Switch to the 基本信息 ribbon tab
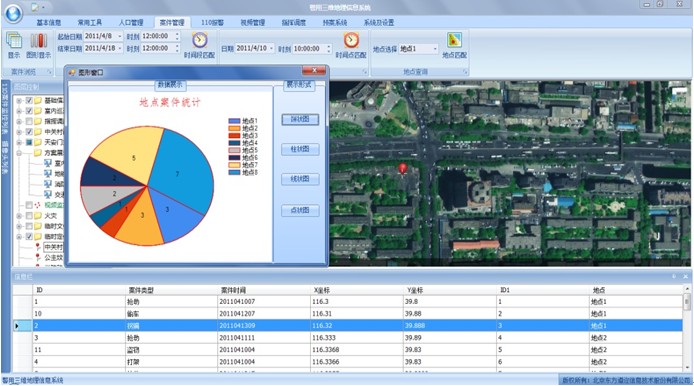 click(49, 23)
